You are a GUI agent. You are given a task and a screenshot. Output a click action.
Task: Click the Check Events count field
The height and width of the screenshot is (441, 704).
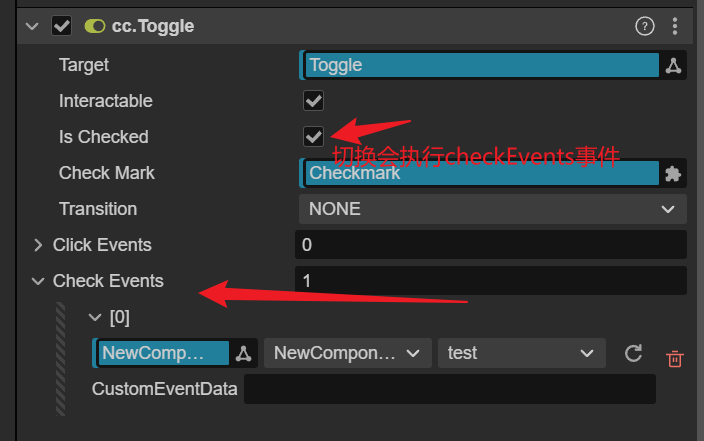tap(490, 281)
